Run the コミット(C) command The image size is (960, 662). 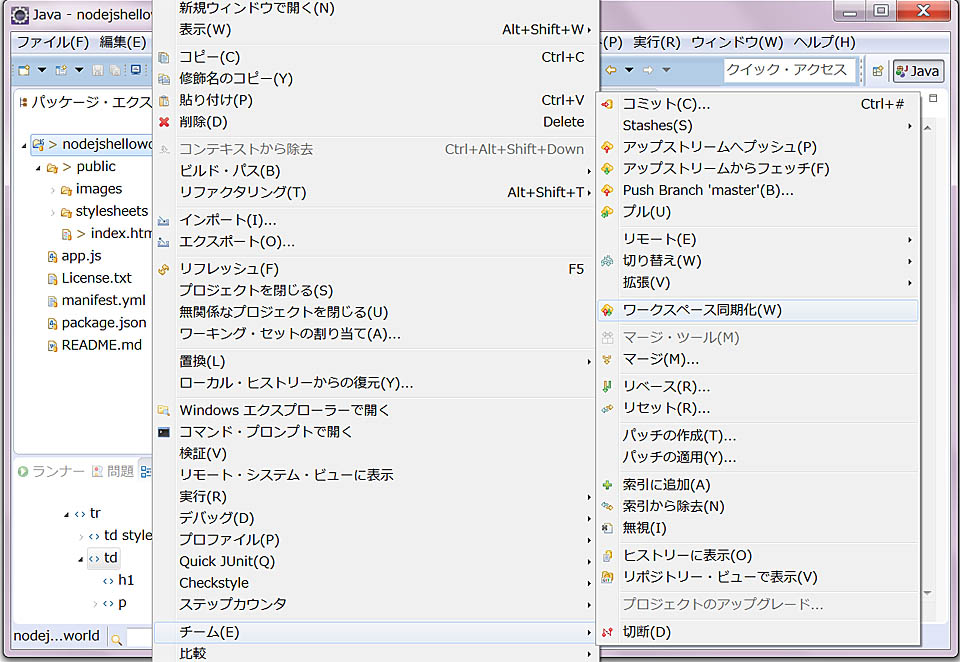pos(700,103)
